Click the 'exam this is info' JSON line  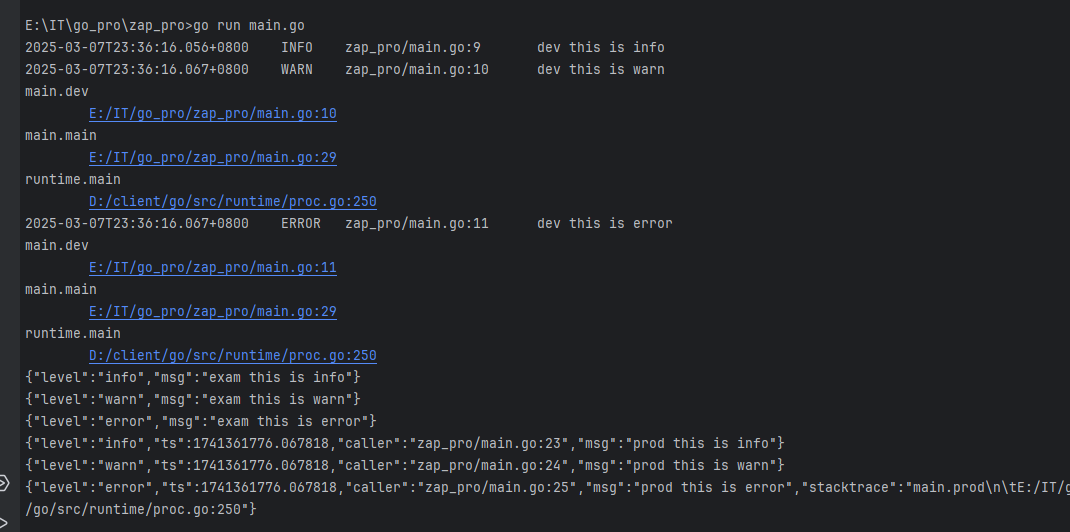pyautogui.click(x=192, y=378)
